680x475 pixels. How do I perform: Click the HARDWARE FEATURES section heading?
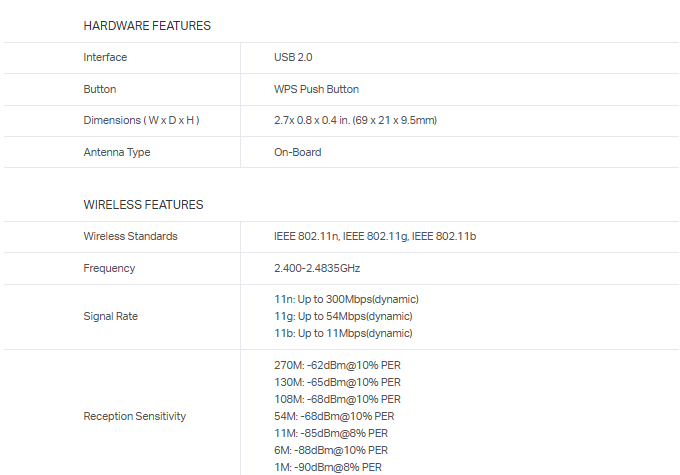tap(147, 26)
